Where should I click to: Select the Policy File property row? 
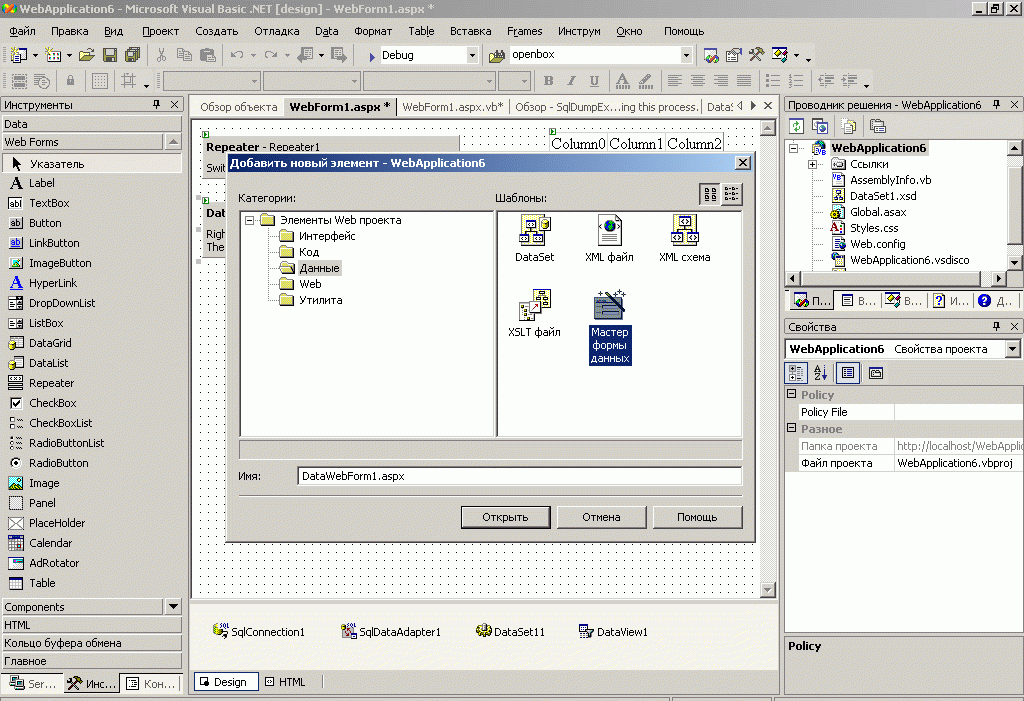pyautogui.click(x=910, y=412)
